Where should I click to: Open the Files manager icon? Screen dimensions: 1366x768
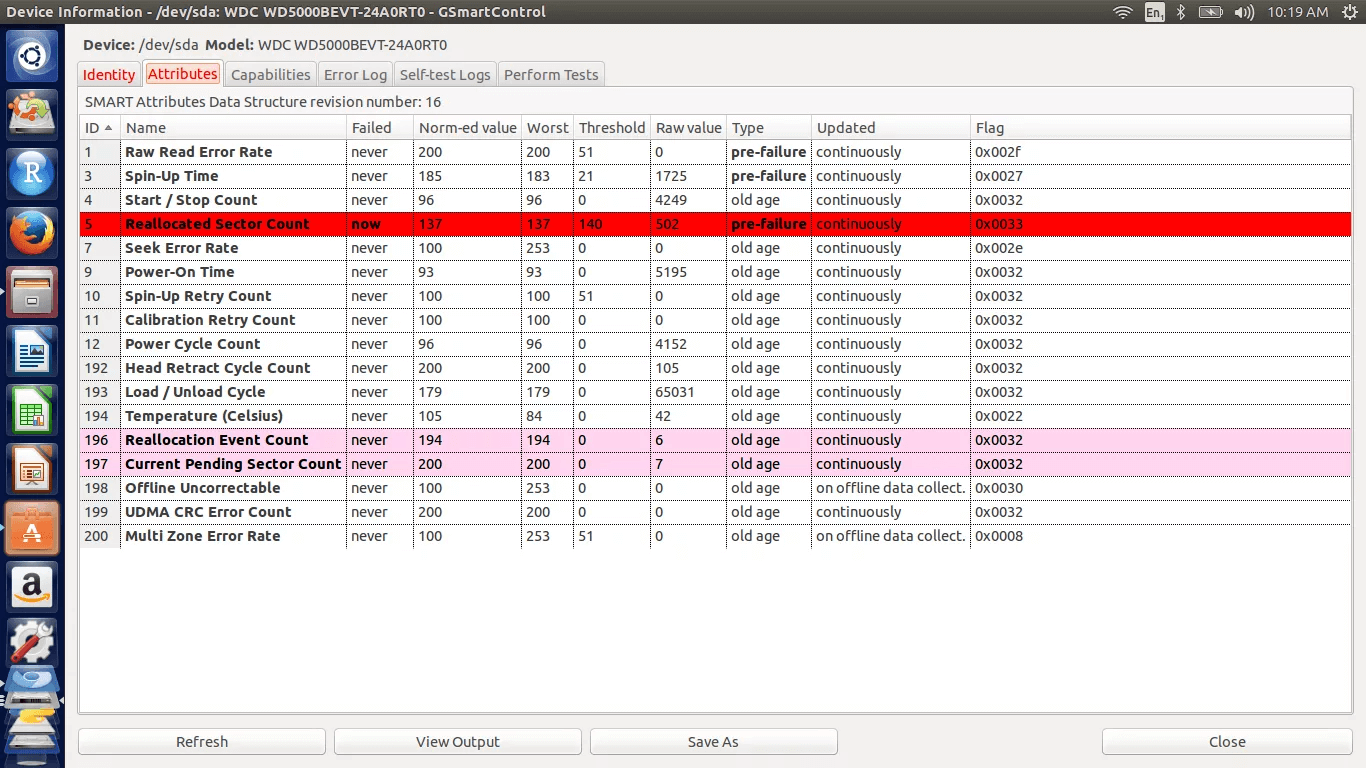tap(32, 292)
